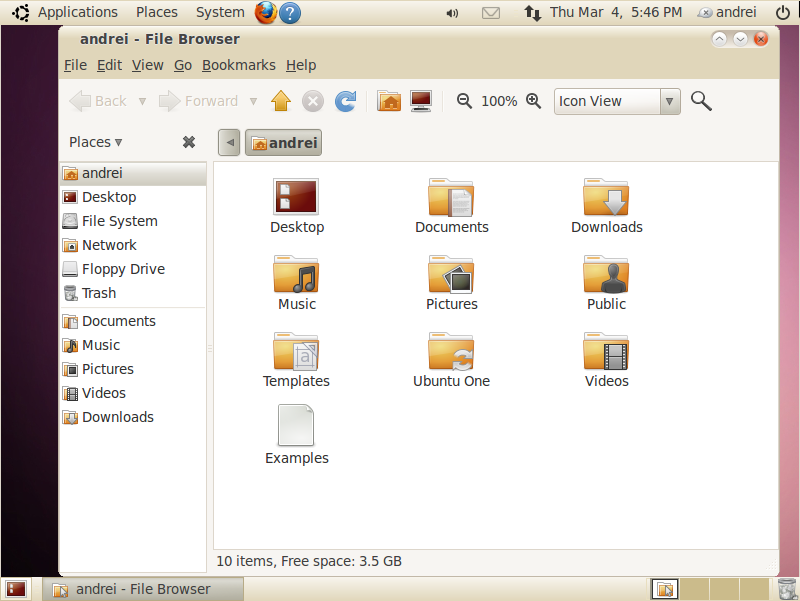This screenshot has width=800, height=601.
Task: Click the volume icon in the top panel
Action: click(452, 12)
